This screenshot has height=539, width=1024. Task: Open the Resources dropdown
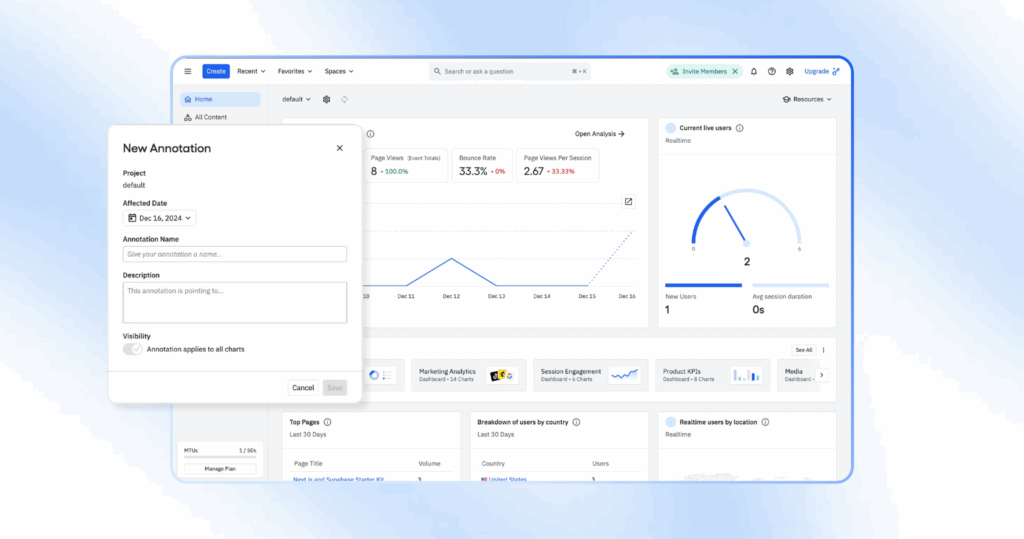click(x=807, y=99)
